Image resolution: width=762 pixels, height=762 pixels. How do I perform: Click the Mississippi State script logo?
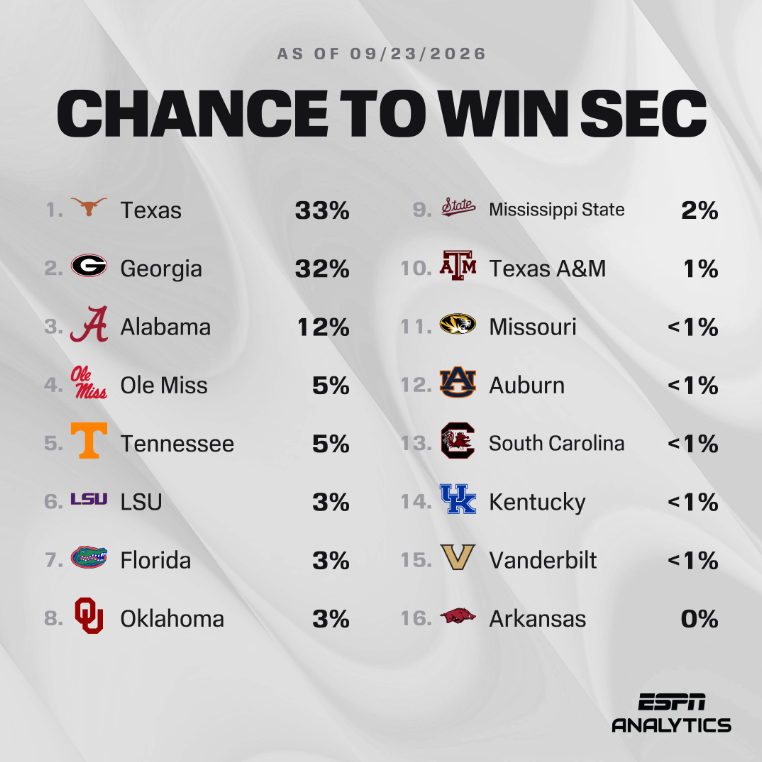click(458, 207)
